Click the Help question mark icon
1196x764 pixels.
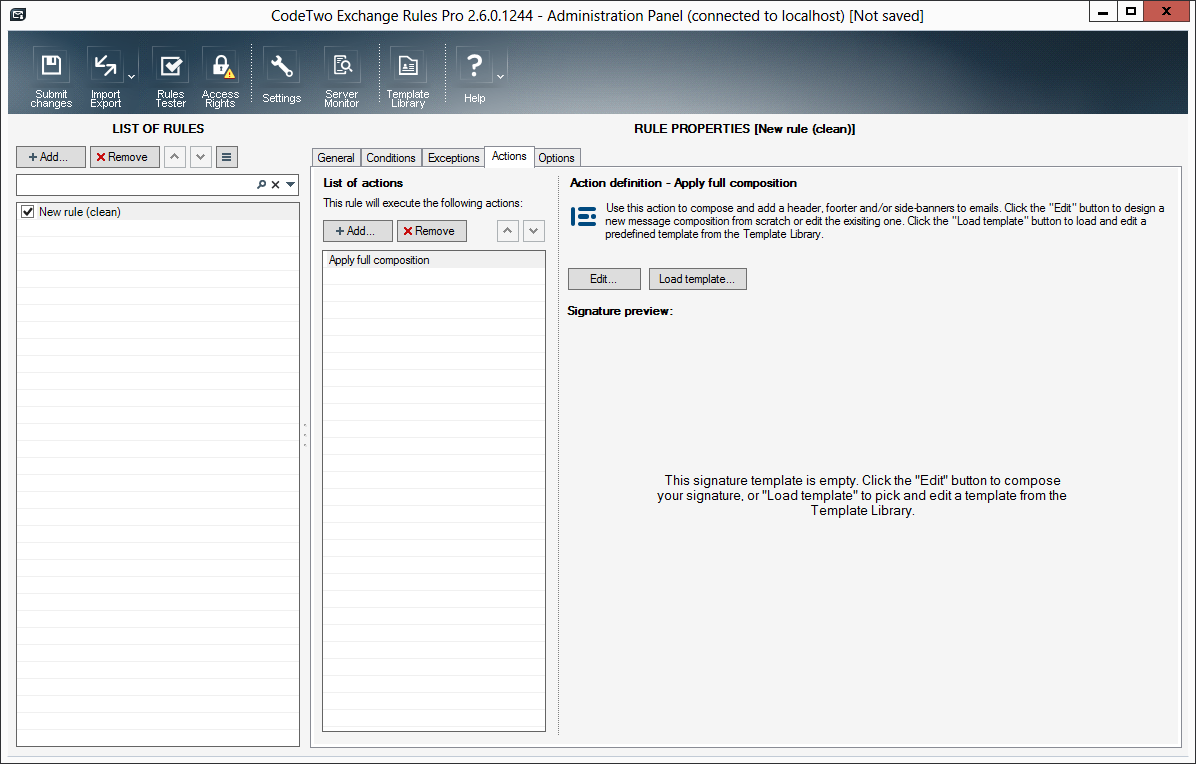[x=475, y=68]
